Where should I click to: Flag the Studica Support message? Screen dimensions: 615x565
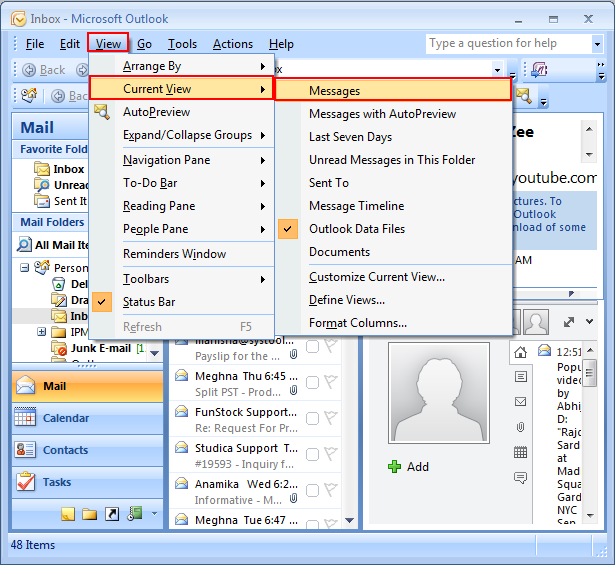[331, 454]
